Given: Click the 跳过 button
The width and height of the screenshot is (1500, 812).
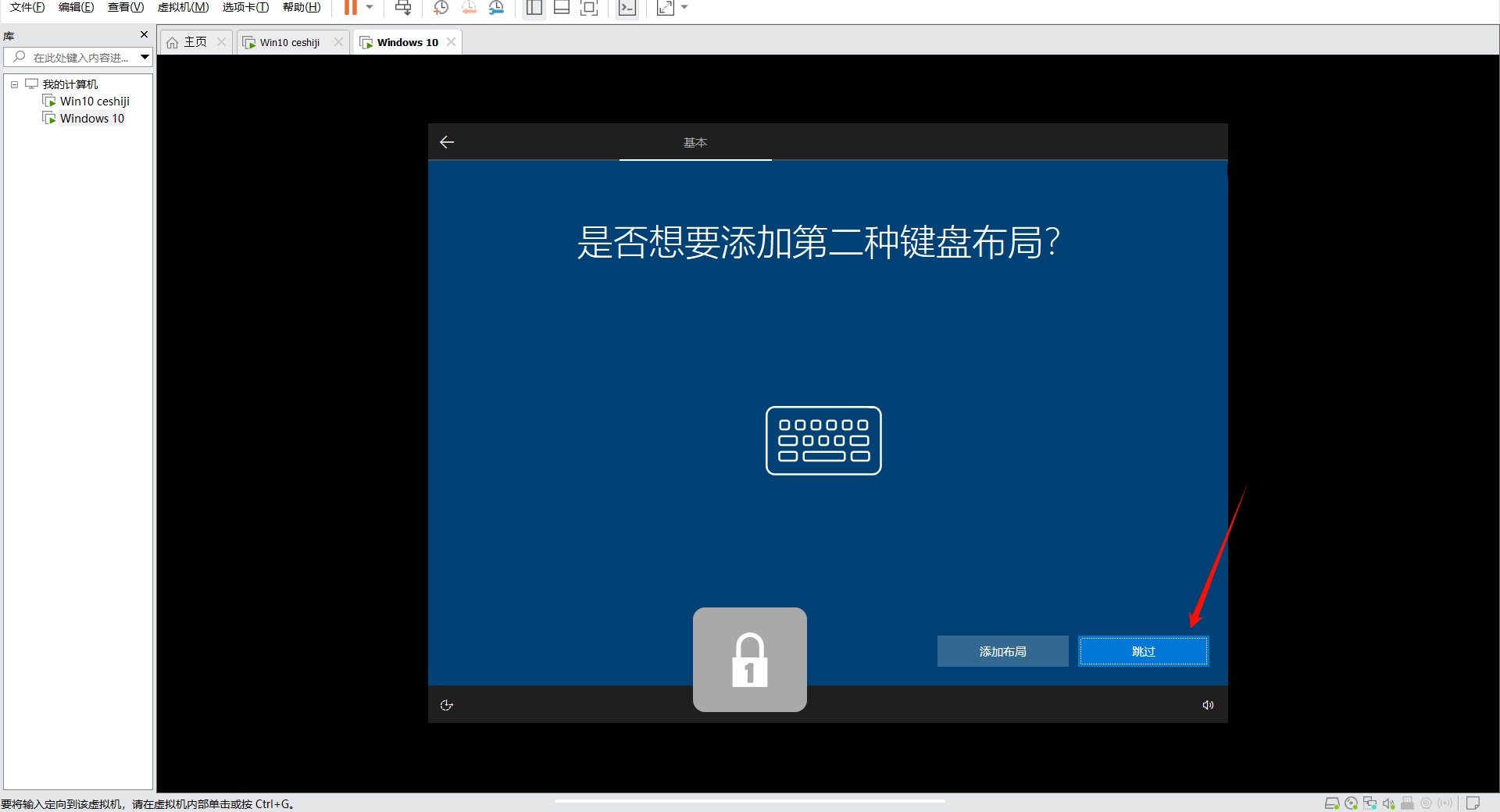Looking at the screenshot, I should point(1143,651).
